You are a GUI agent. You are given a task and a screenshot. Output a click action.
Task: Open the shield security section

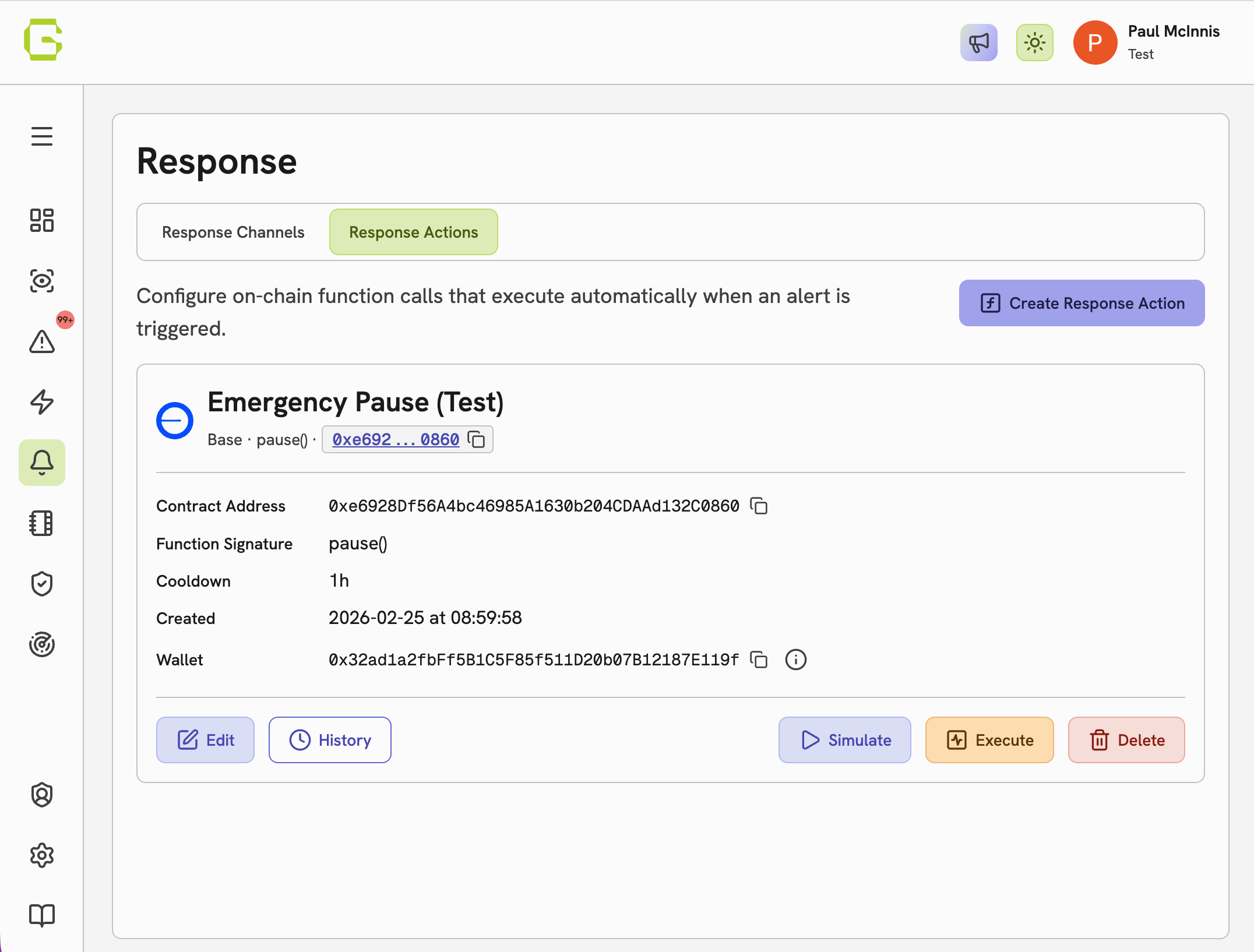[x=41, y=584]
